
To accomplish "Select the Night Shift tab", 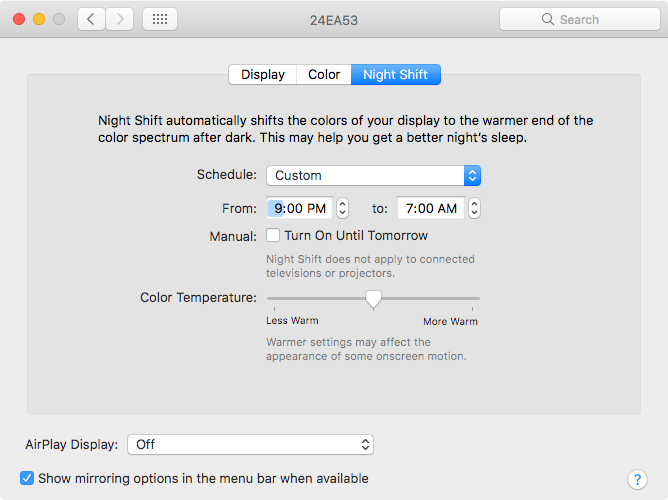I will point(395,75).
